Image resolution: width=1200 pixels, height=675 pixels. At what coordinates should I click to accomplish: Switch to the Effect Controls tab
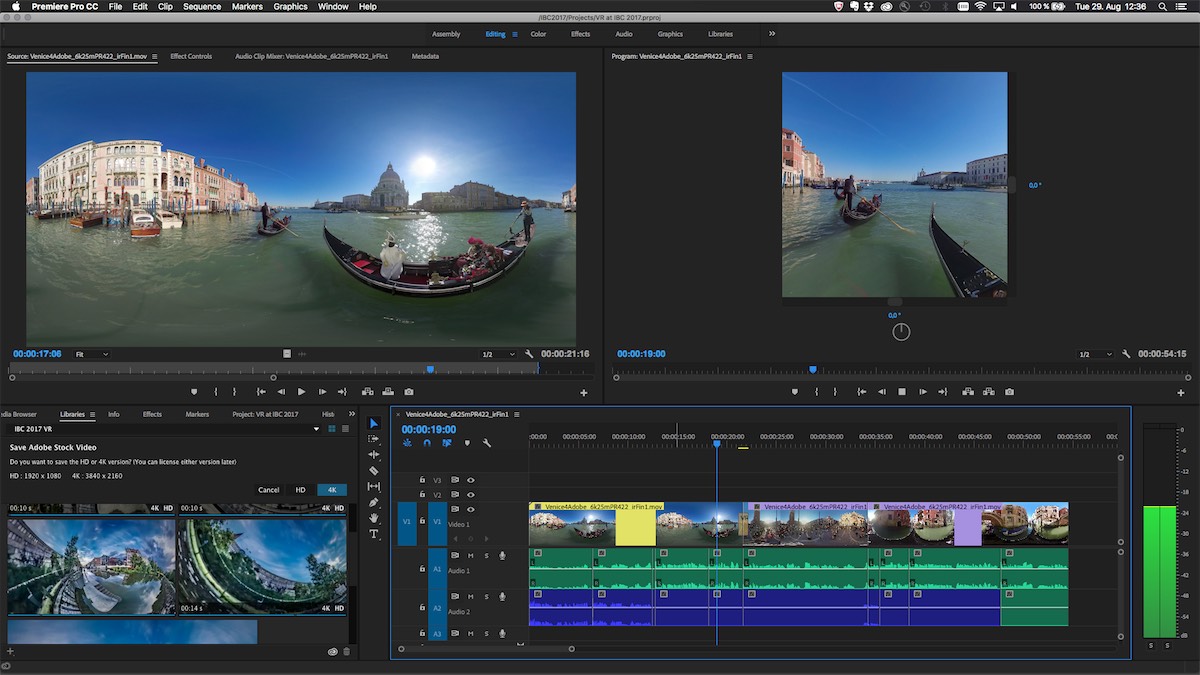[190, 56]
